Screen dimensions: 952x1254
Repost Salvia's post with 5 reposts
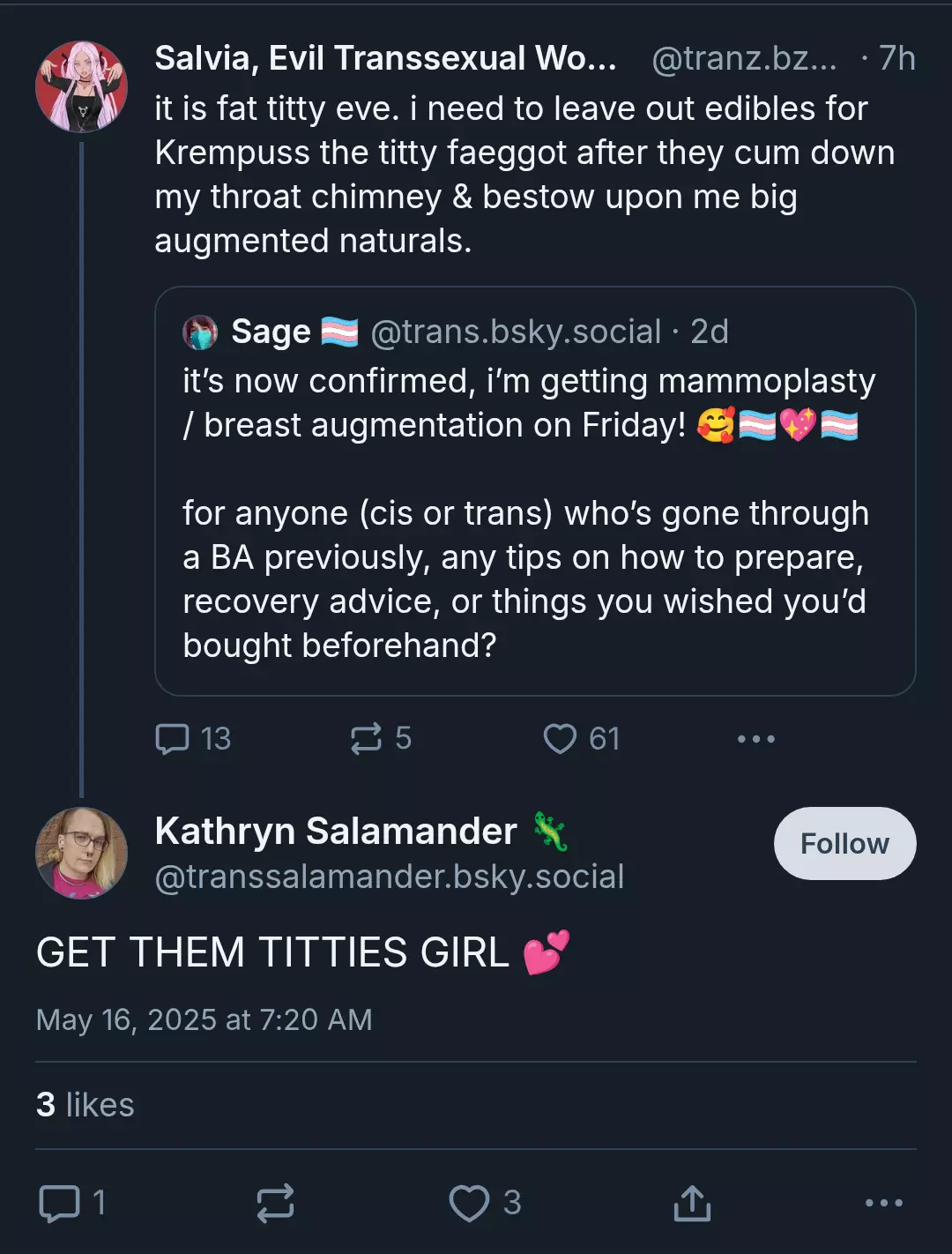coord(366,739)
